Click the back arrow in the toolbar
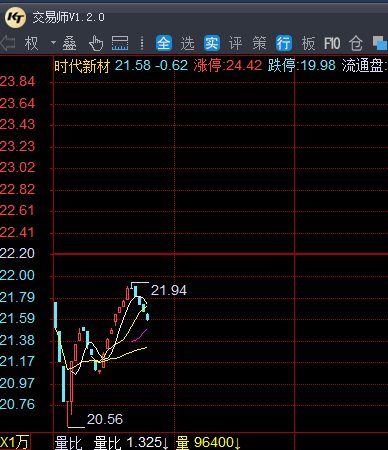Screen dimensions: 388x450 point(7,43)
